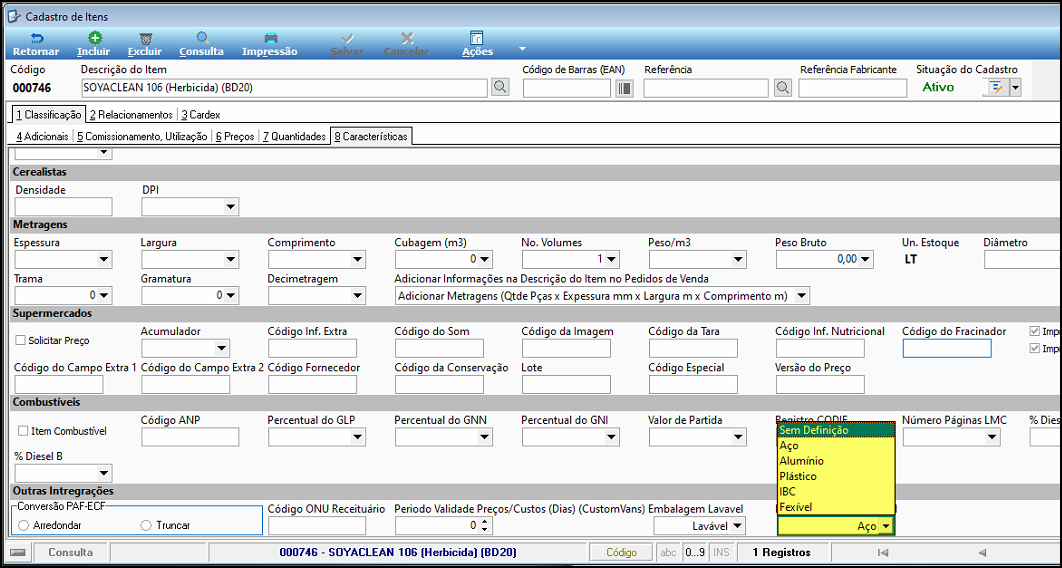Choose Aço option in dropdown list
The image size is (1062, 568).
(836, 446)
